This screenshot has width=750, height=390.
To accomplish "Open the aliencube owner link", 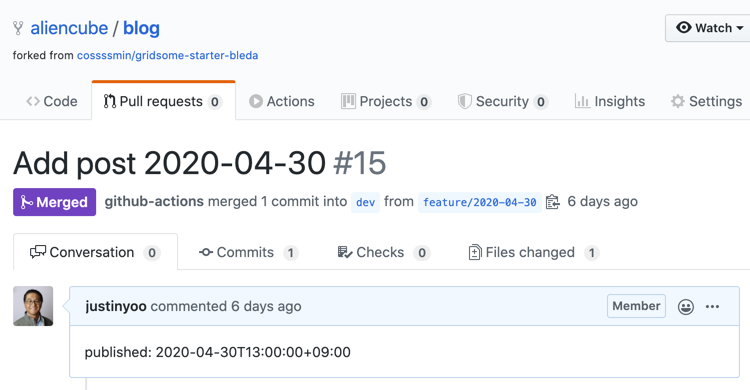I will click(69, 28).
